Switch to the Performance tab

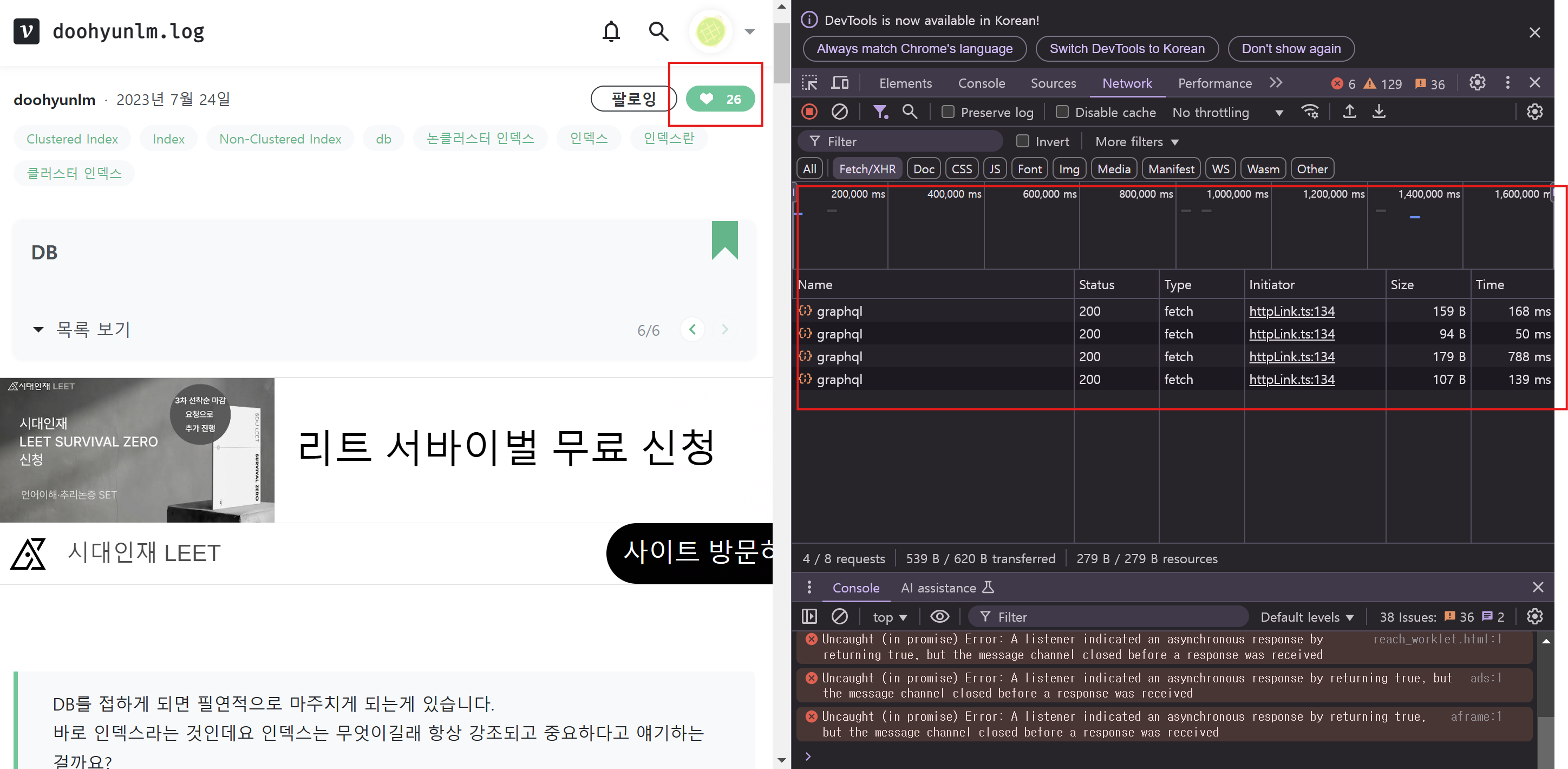(1214, 83)
